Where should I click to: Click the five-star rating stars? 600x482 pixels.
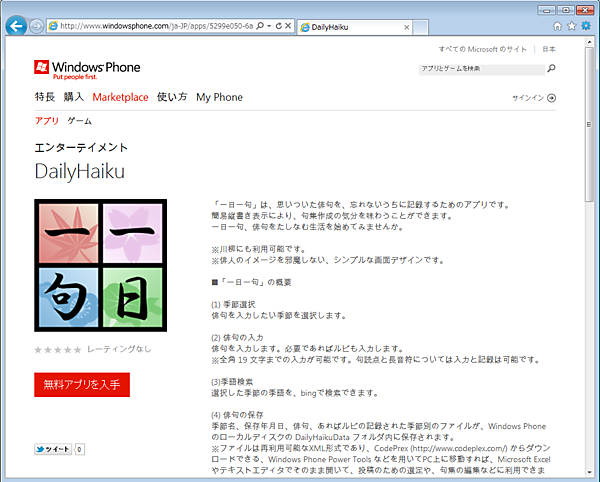(58, 350)
